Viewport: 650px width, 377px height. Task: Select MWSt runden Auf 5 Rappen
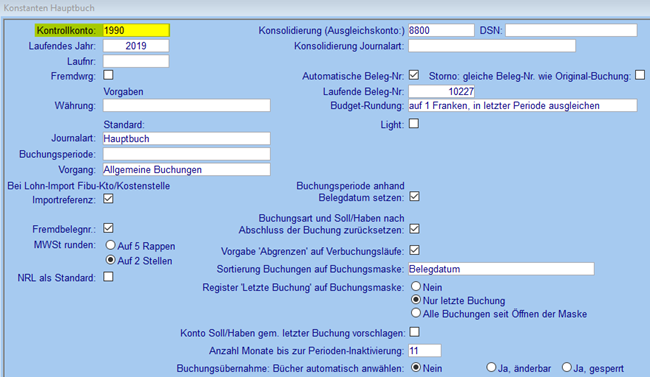pos(110,245)
